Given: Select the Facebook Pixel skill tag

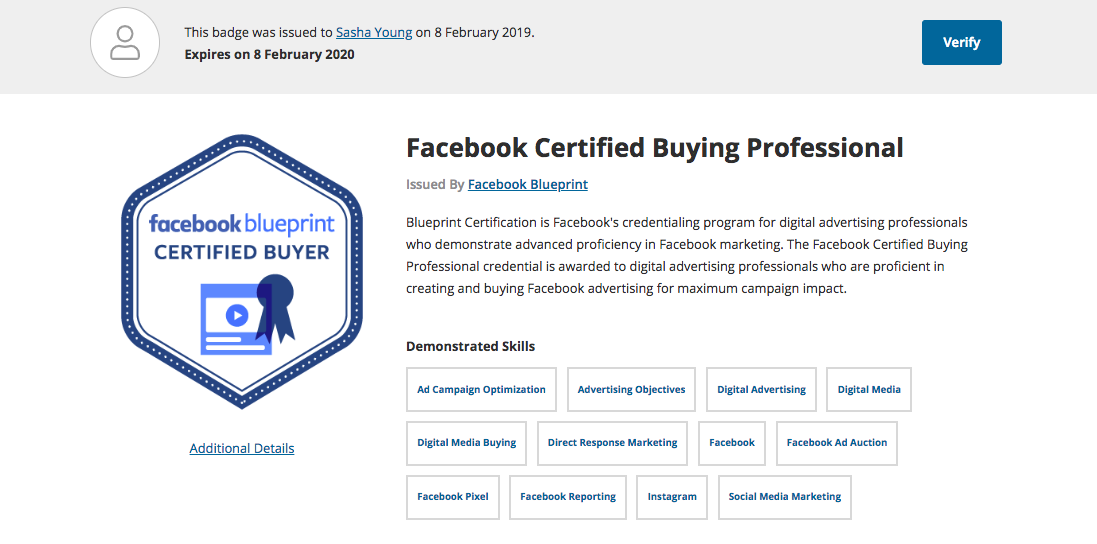Looking at the screenshot, I should [453, 497].
